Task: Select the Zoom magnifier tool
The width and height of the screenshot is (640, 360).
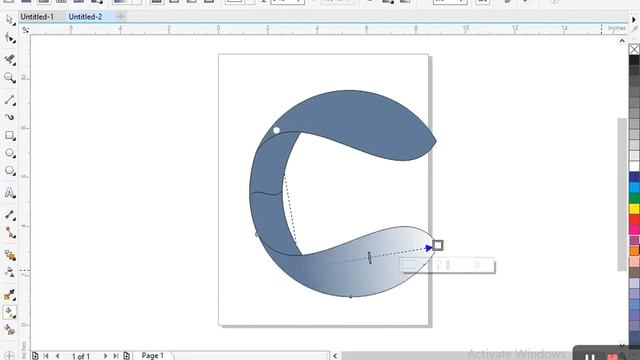Action: pos(9,78)
